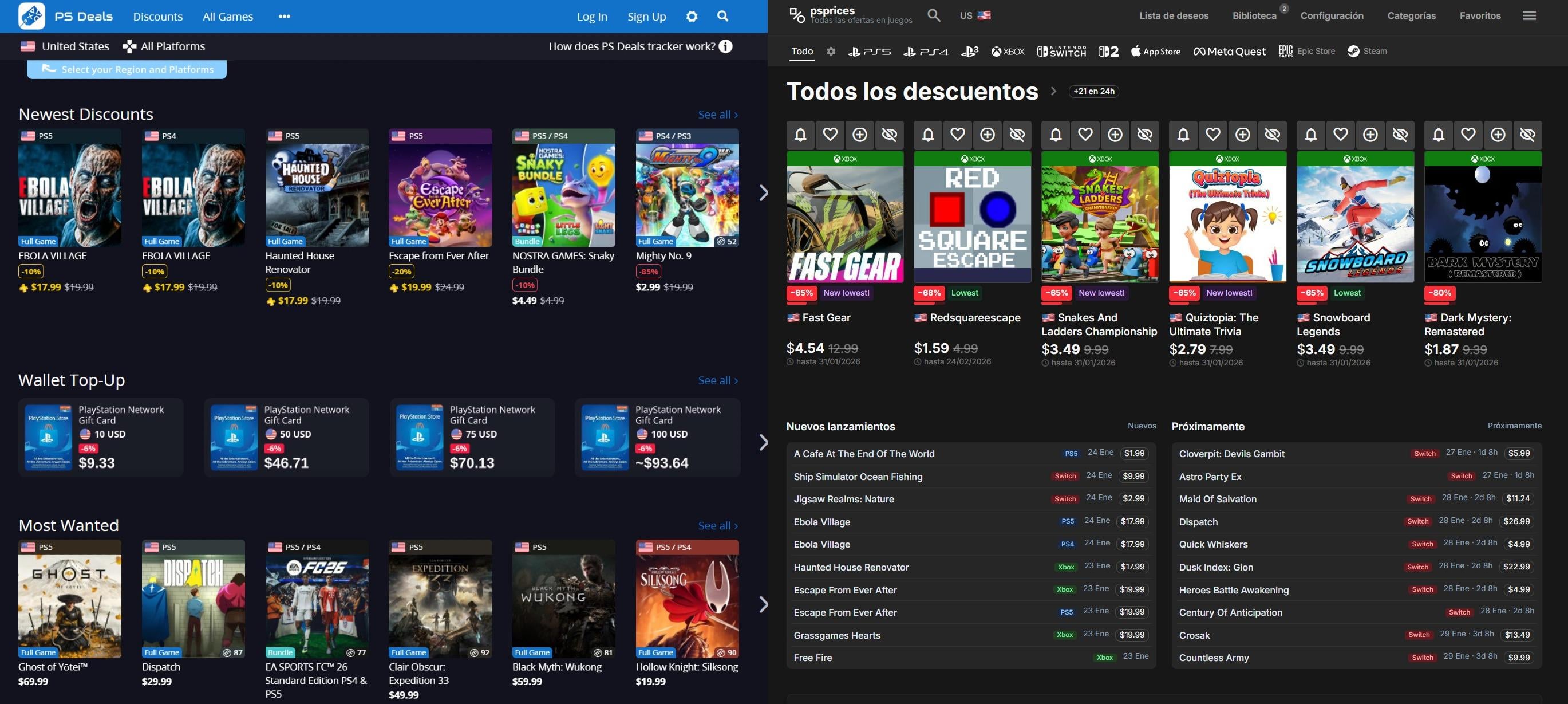Click bell alert icon above Fast Gear

tap(800, 135)
